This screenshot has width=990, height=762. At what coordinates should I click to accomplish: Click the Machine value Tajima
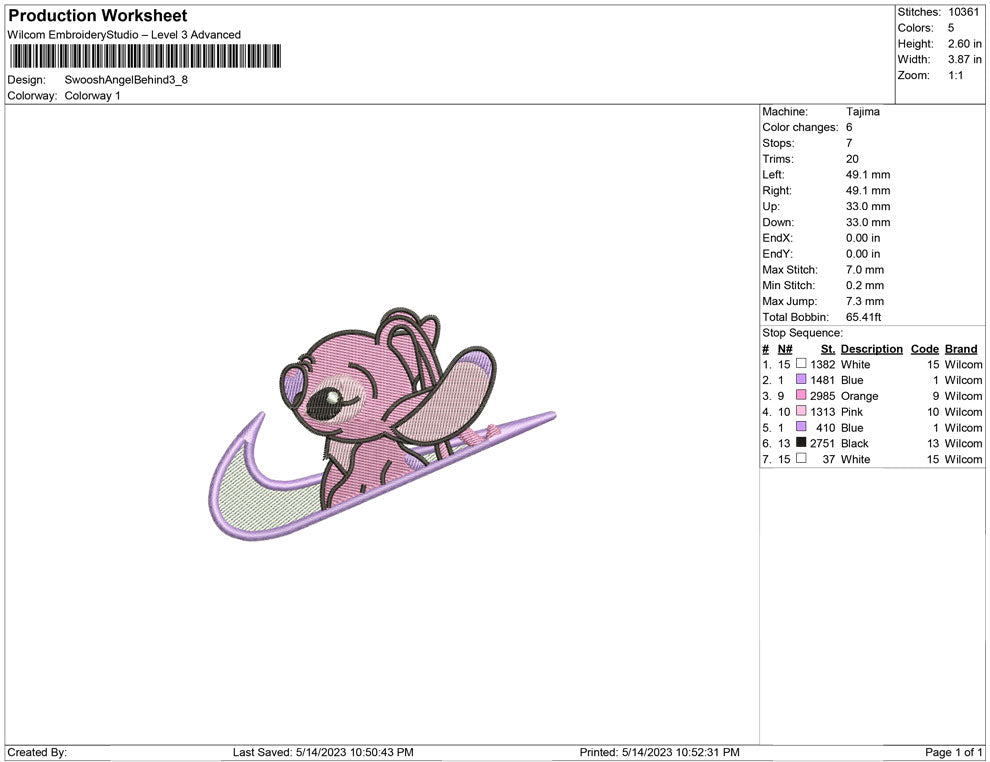[x=862, y=112]
